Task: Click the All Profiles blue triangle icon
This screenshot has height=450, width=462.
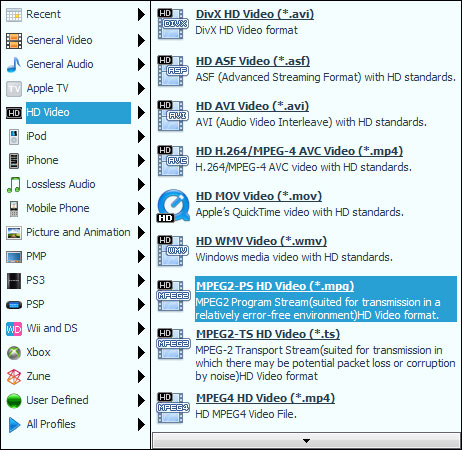Action: tap(14, 424)
